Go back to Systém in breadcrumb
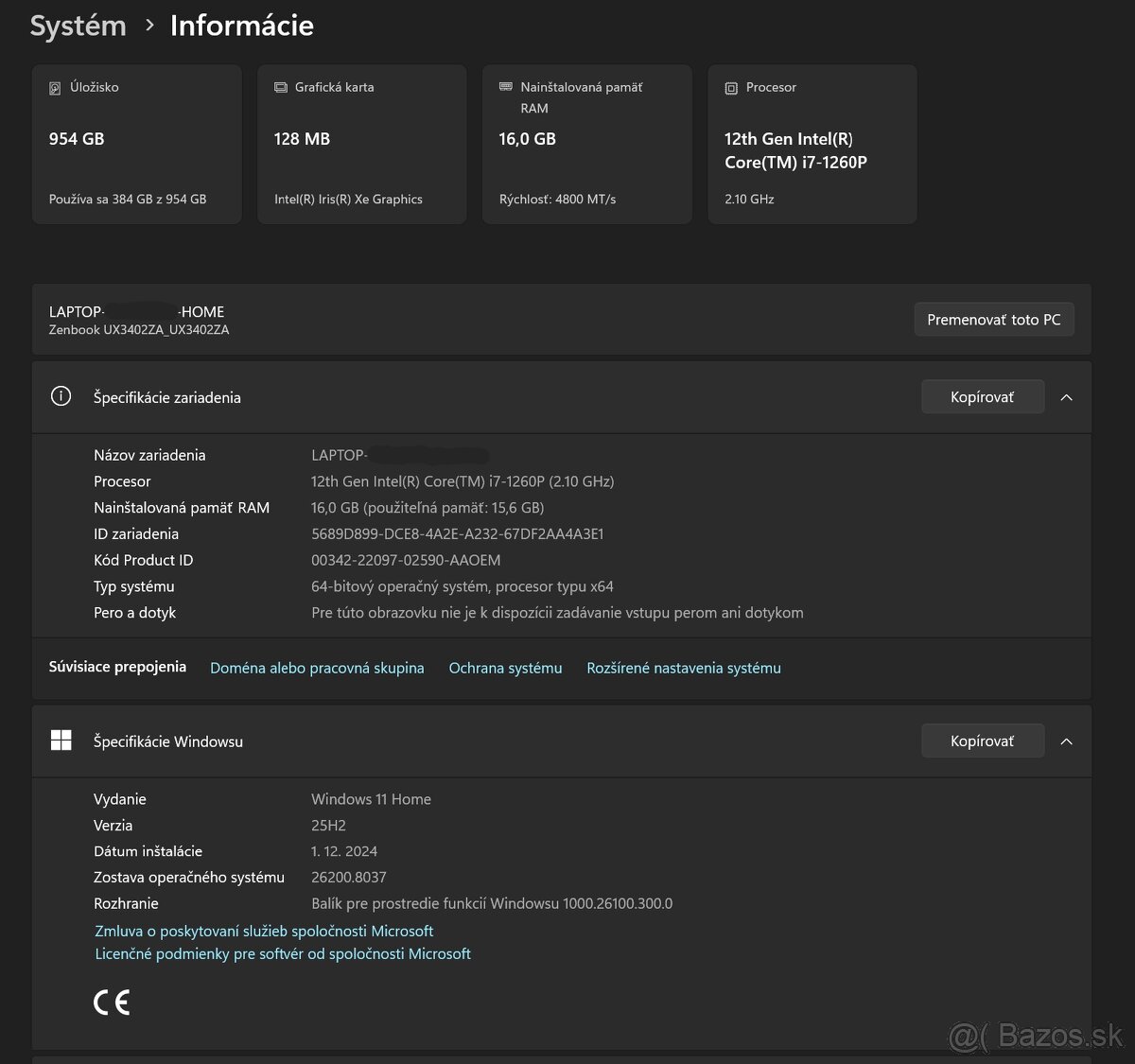The image size is (1135, 1064). (x=78, y=26)
